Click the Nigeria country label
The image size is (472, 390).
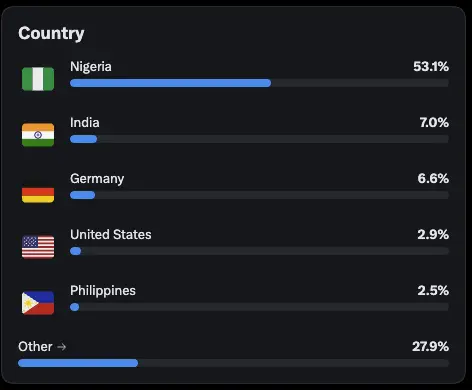(91, 67)
